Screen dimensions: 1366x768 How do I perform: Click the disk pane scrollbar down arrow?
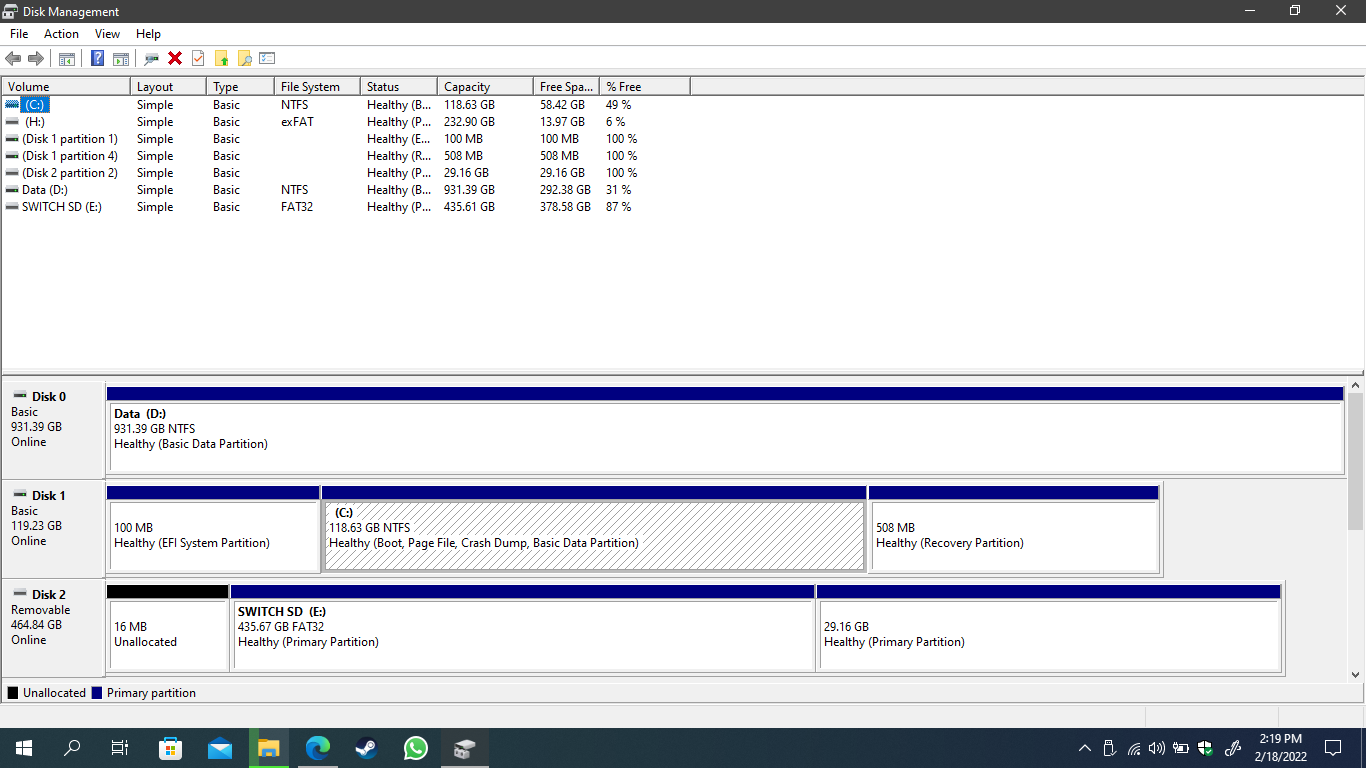(1356, 675)
